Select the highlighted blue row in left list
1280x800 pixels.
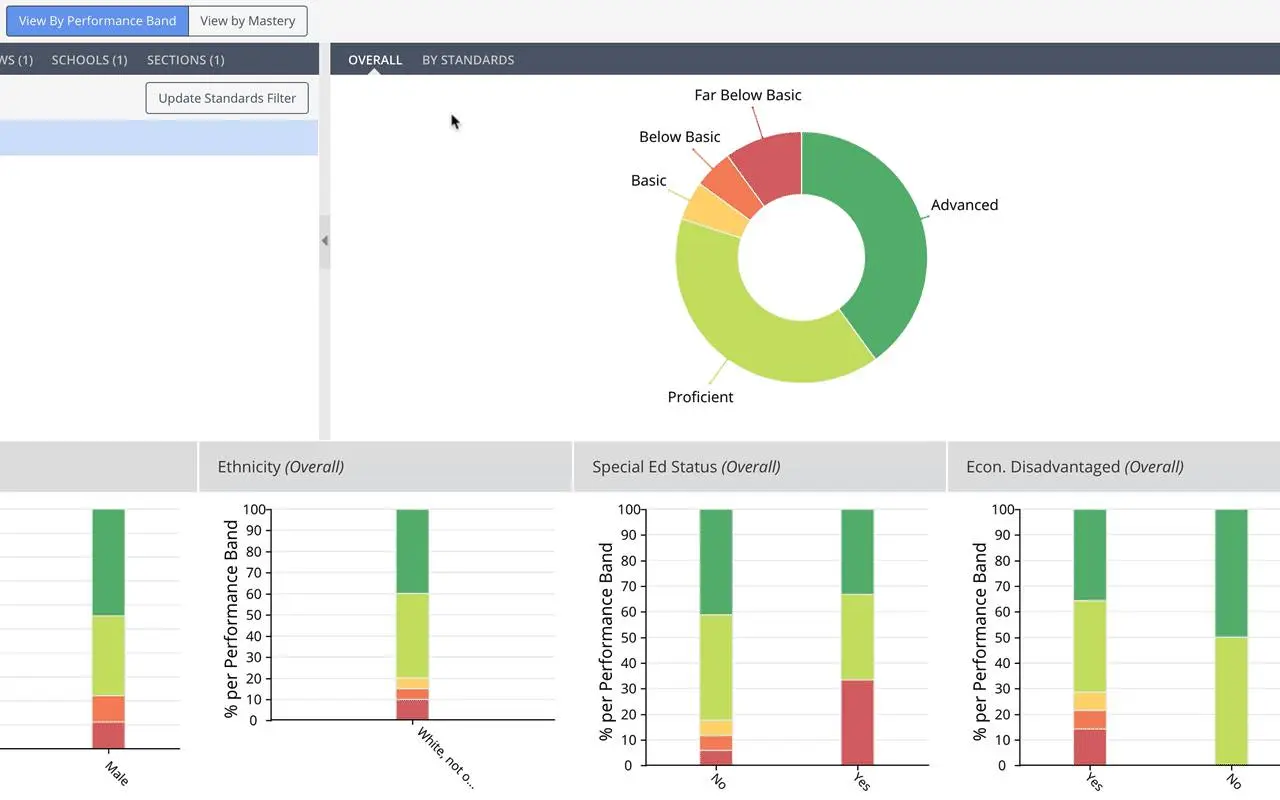159,138
